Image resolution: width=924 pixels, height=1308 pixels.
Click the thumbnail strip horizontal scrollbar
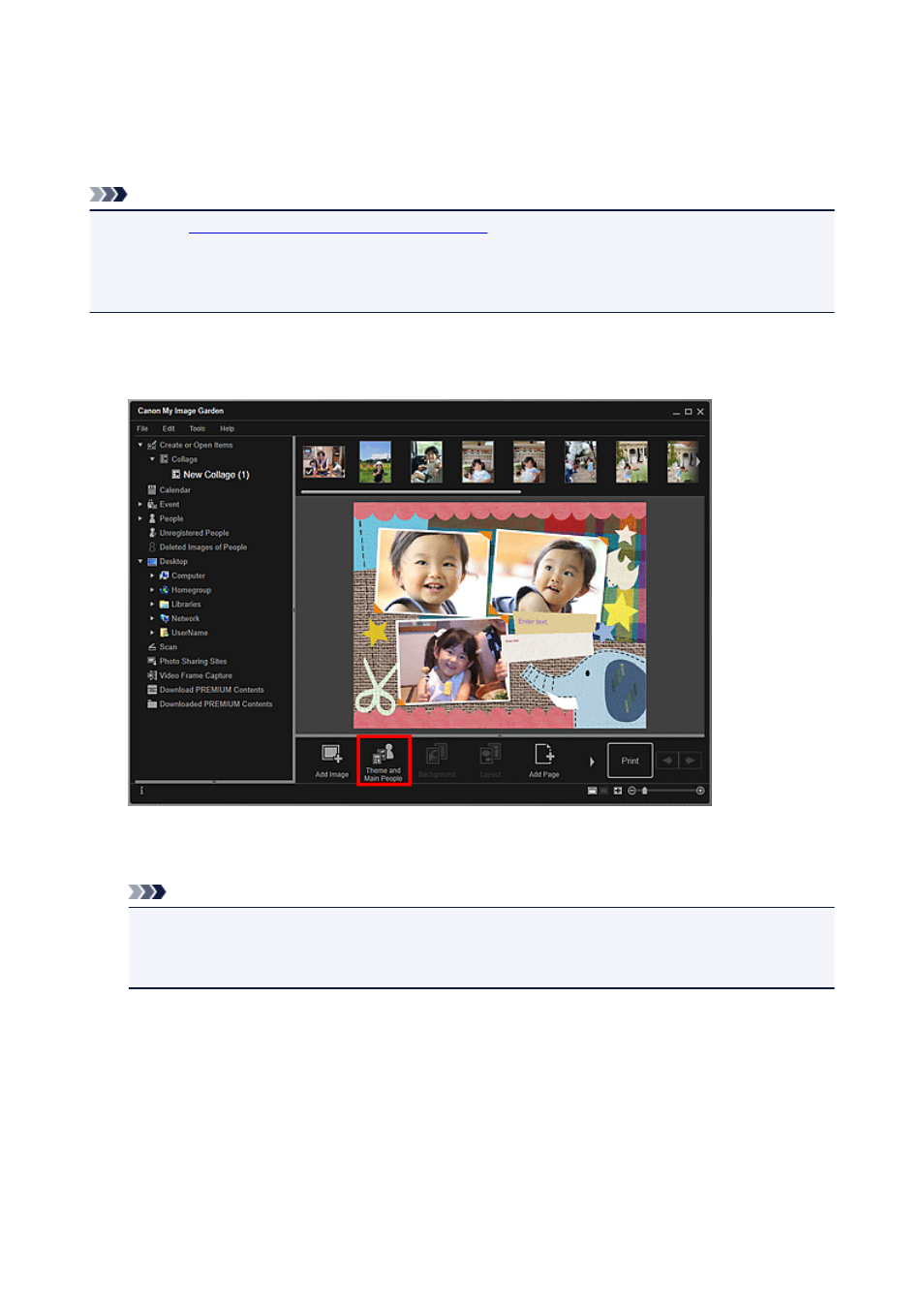[x=411, y=492]
